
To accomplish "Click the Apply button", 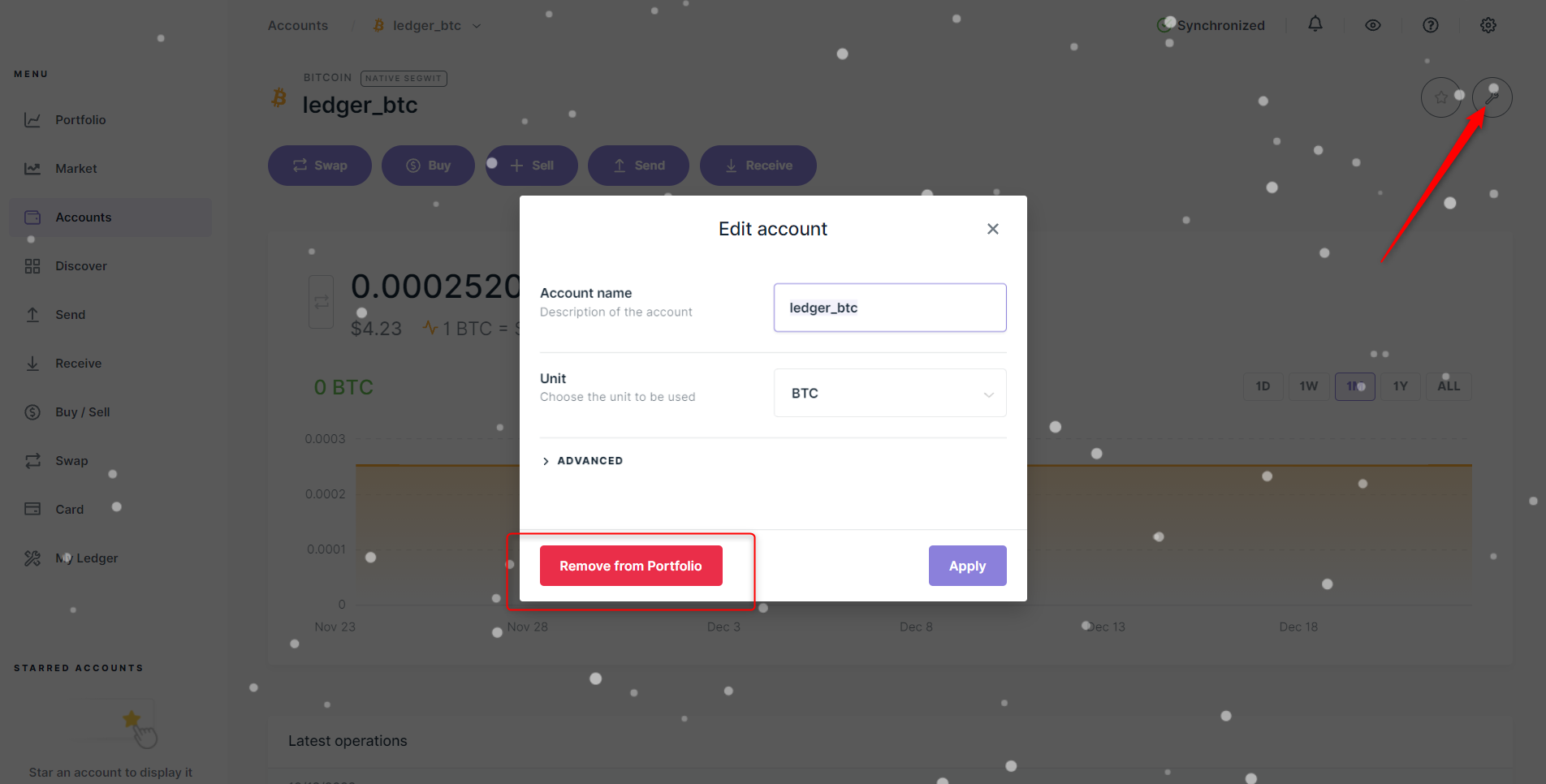I will [x=967, y=566].
